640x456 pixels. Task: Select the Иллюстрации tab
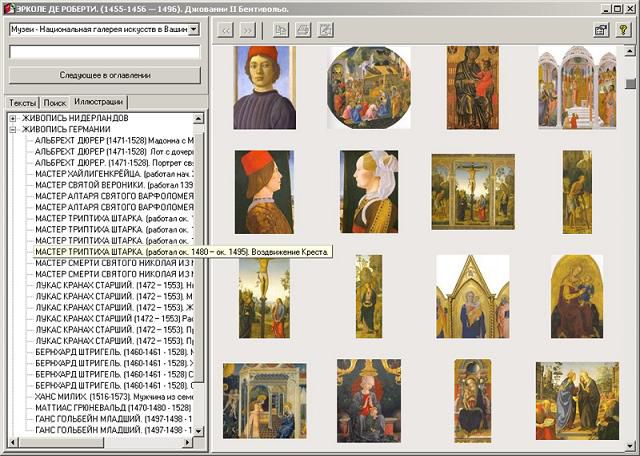coord(98,102)
